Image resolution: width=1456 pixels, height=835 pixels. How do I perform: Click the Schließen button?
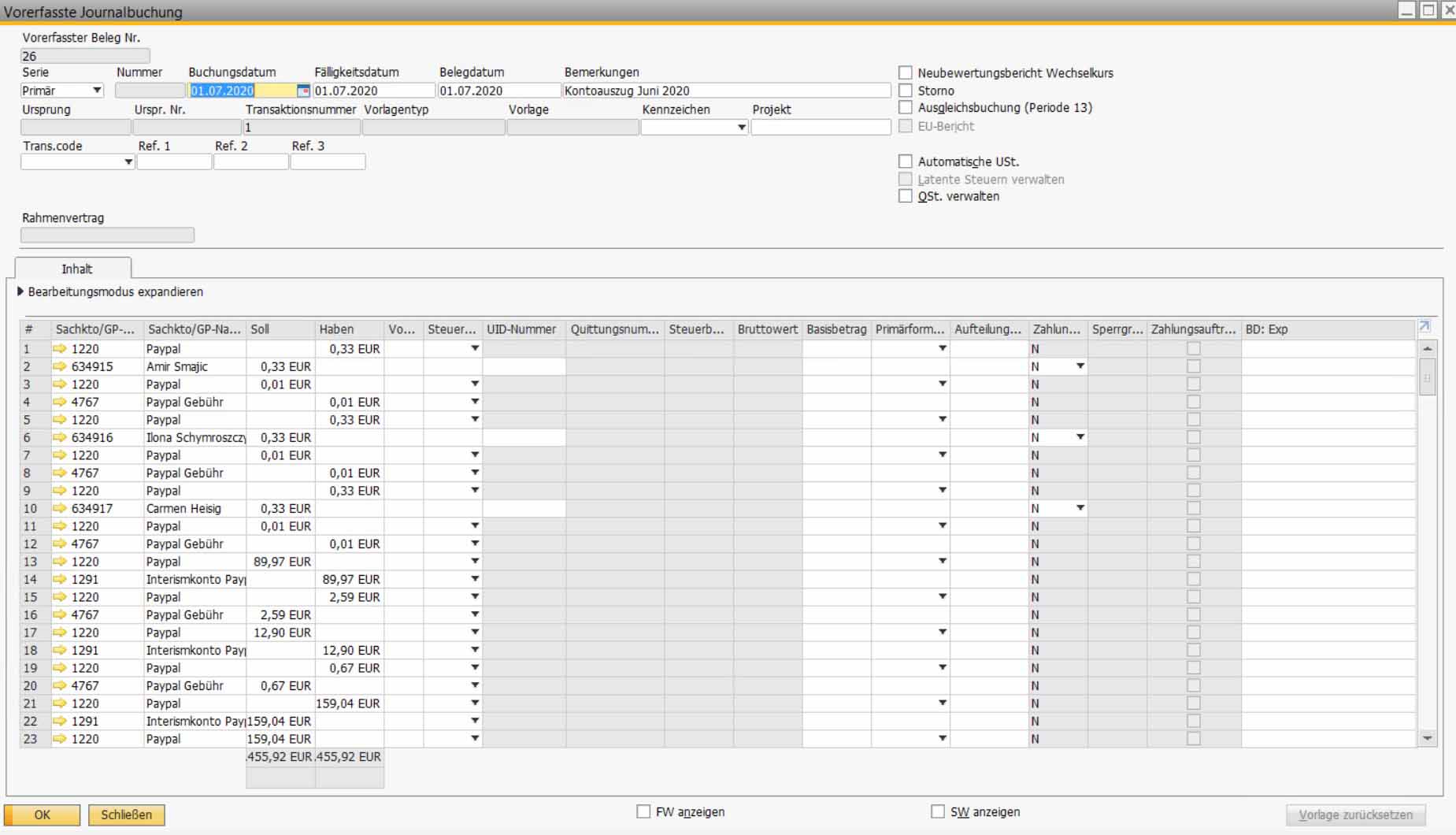(126, 815)
